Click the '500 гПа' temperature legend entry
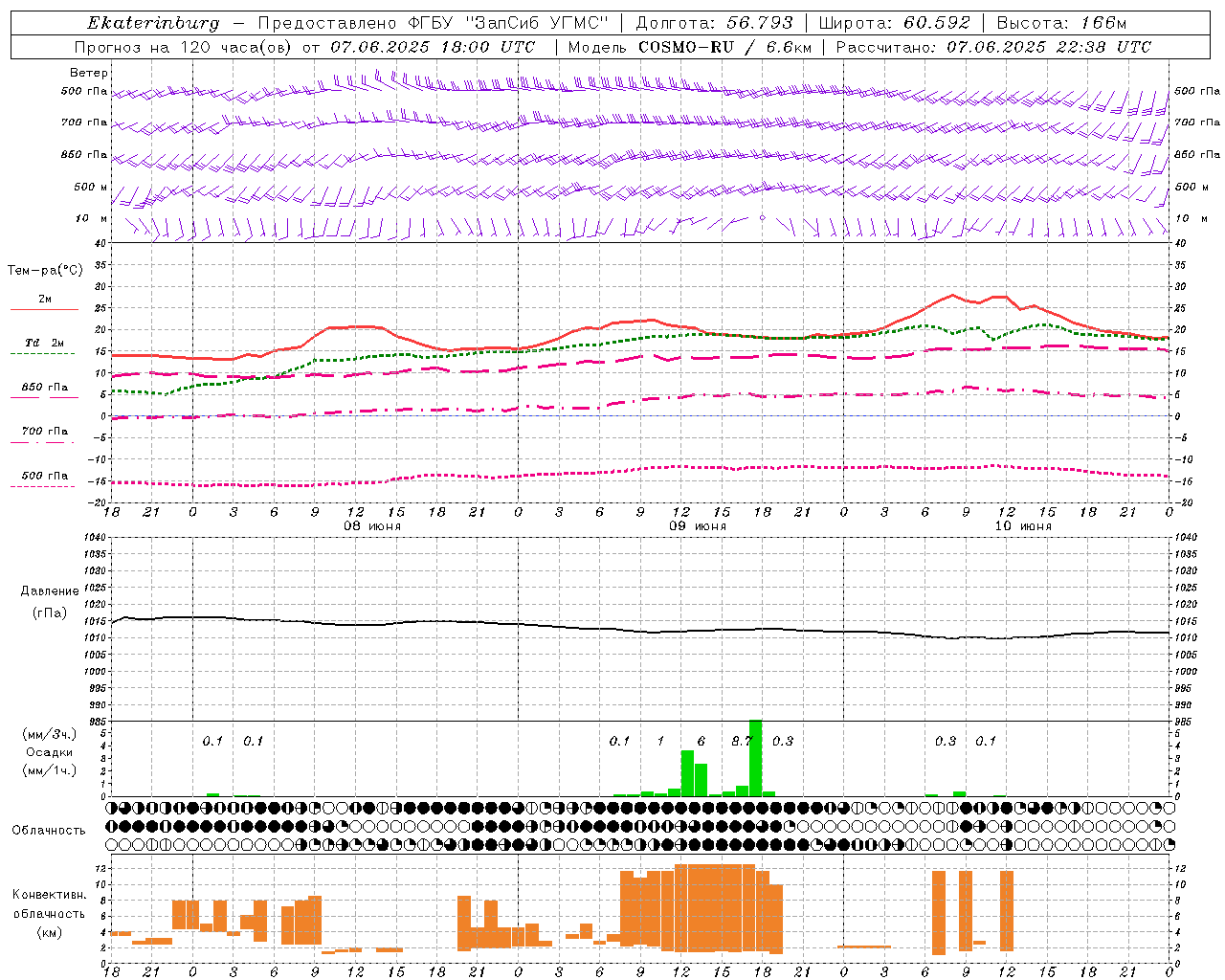The width and height of the screenshot is (1225, 980). tap(44, 476)
